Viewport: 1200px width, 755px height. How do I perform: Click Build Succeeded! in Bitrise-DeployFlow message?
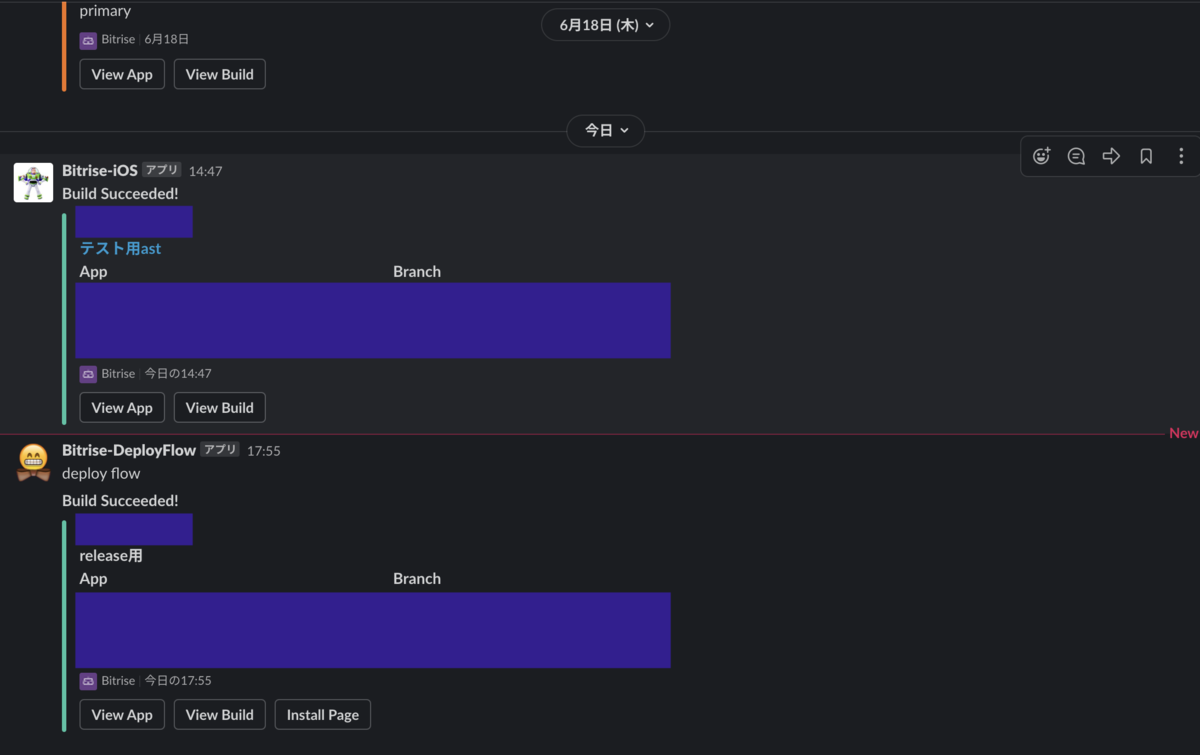[x=120, y=501]
